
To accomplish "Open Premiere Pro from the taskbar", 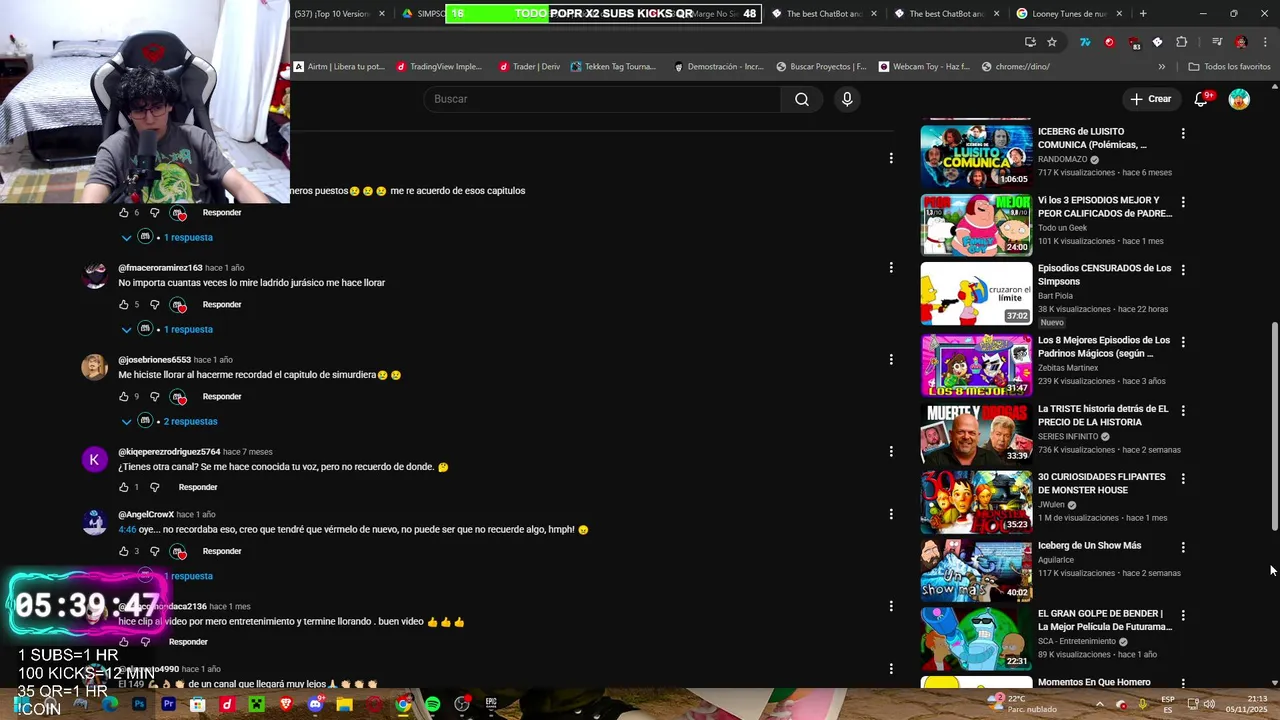I will (168, 705).
